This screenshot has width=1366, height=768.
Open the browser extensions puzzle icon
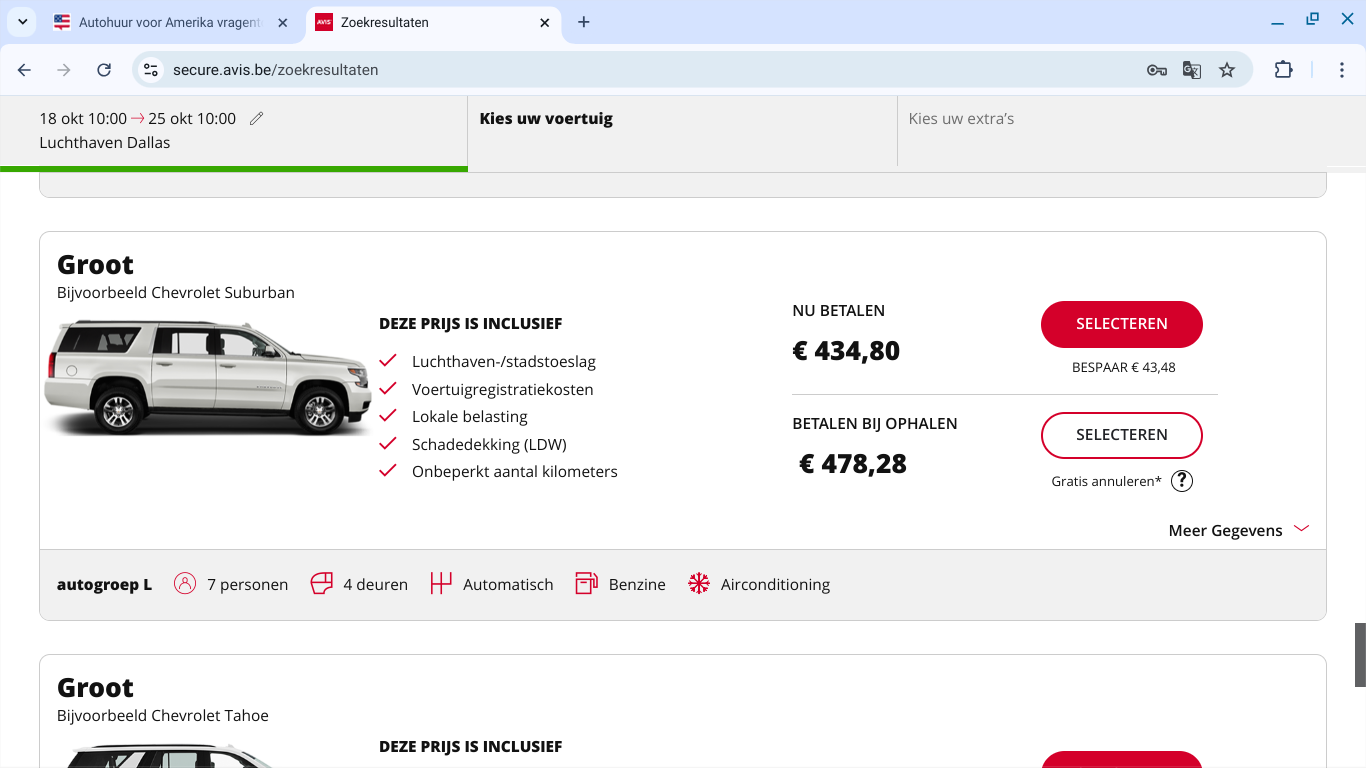click(1283, 70)
